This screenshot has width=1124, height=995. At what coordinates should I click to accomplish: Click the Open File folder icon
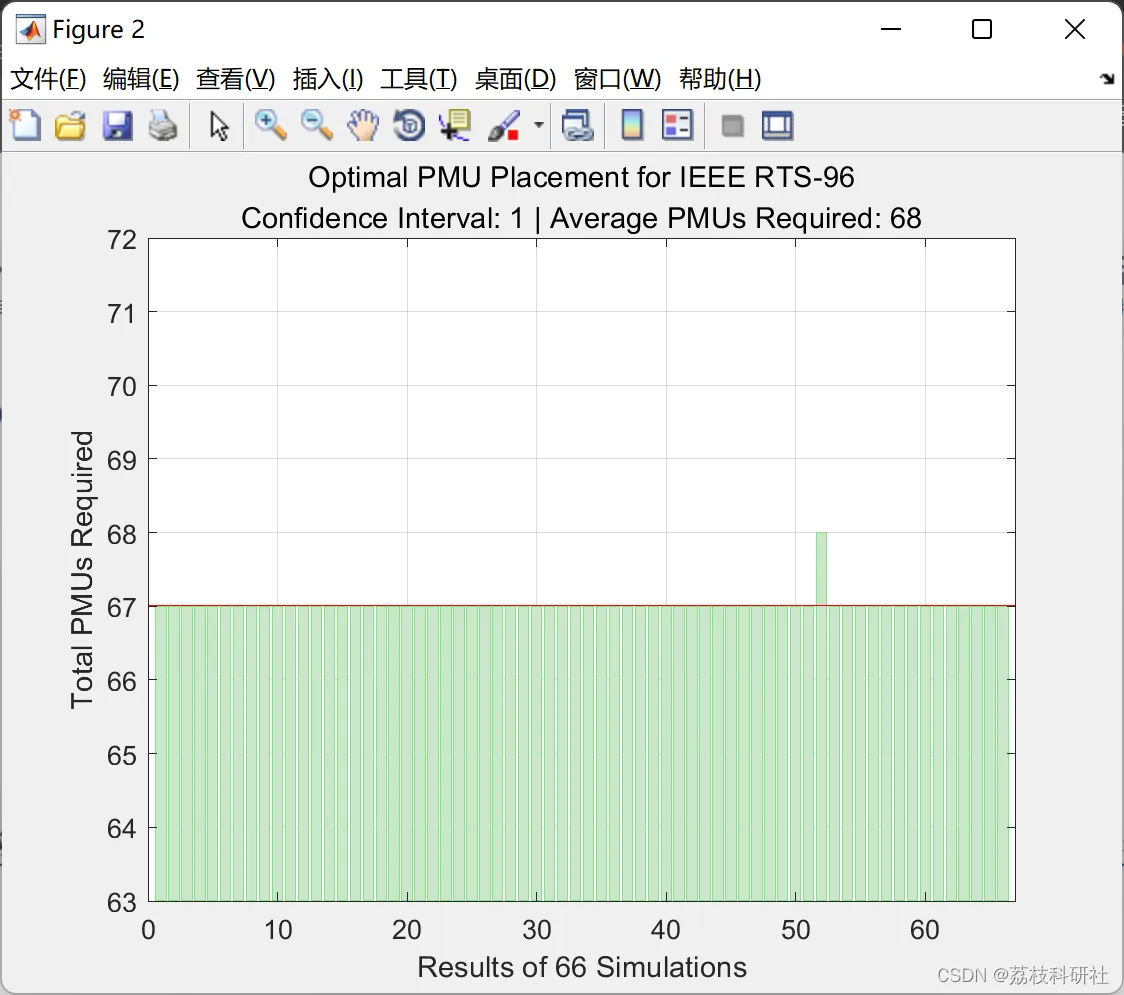coord(70,125)
